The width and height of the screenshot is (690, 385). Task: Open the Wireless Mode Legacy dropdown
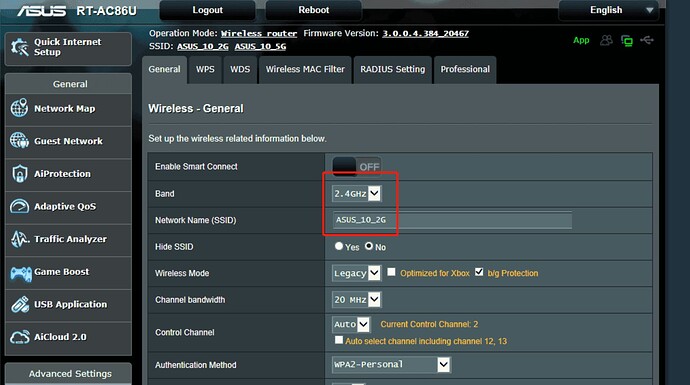[356, 273]
